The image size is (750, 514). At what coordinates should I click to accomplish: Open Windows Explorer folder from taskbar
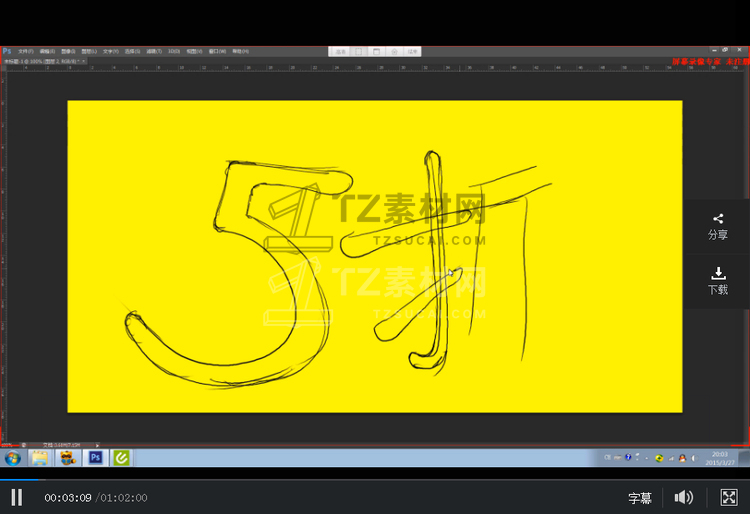40,458
